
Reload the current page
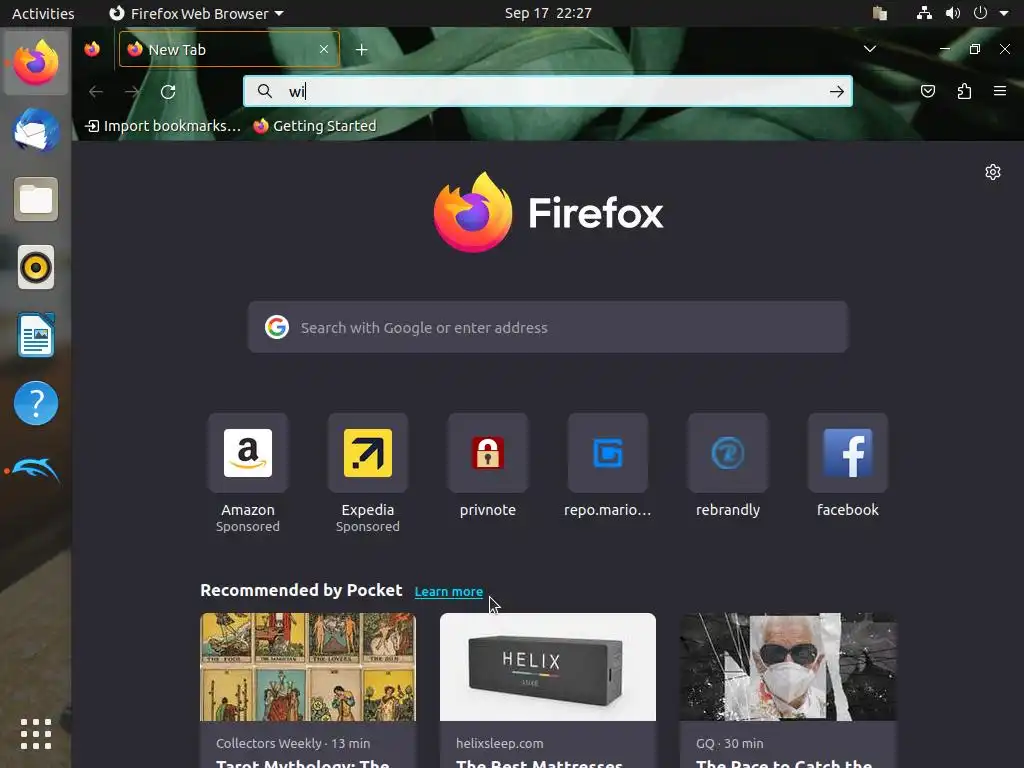pos(168,92)
